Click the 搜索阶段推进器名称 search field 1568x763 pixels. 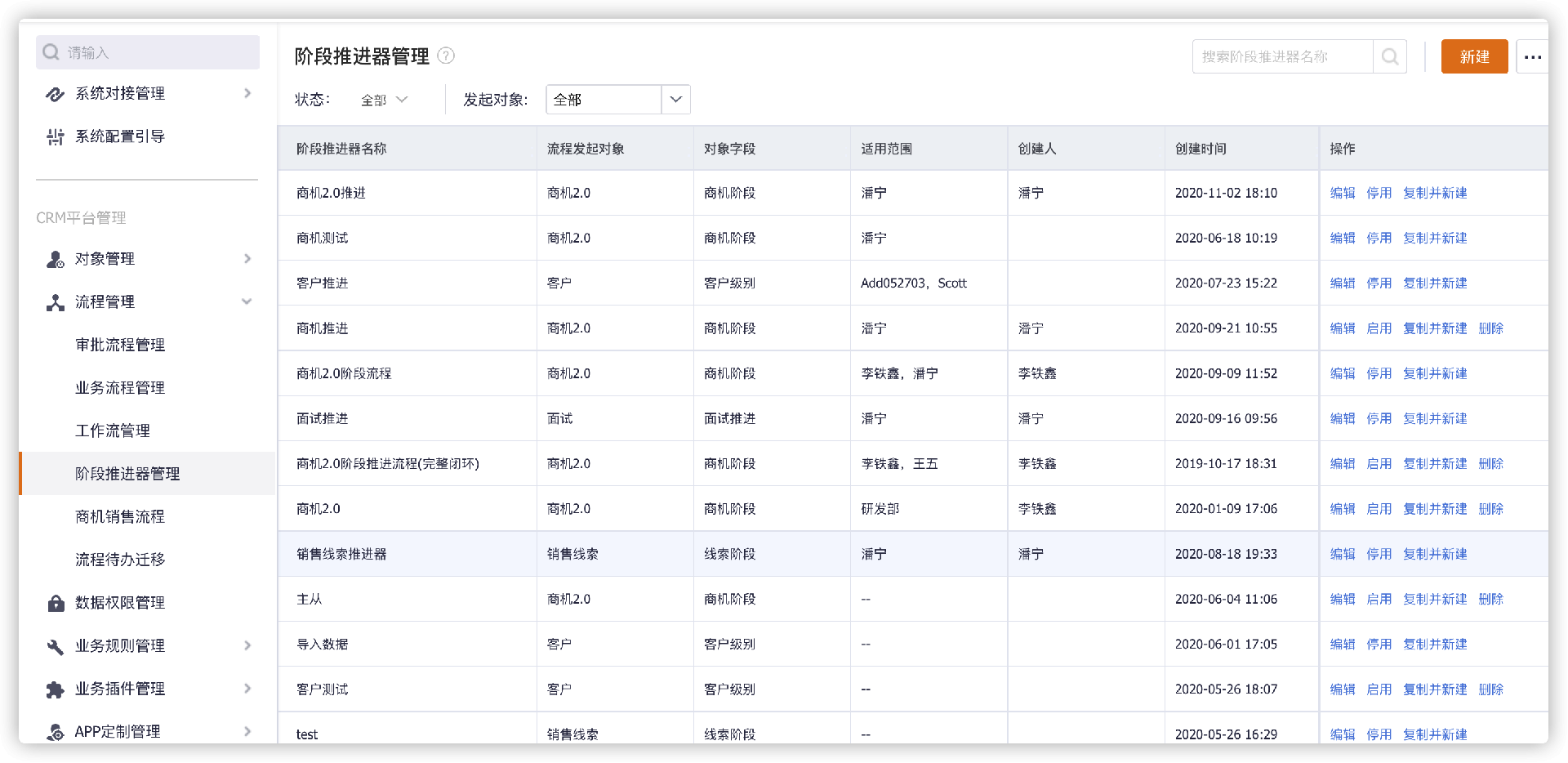coord(1282,56)
